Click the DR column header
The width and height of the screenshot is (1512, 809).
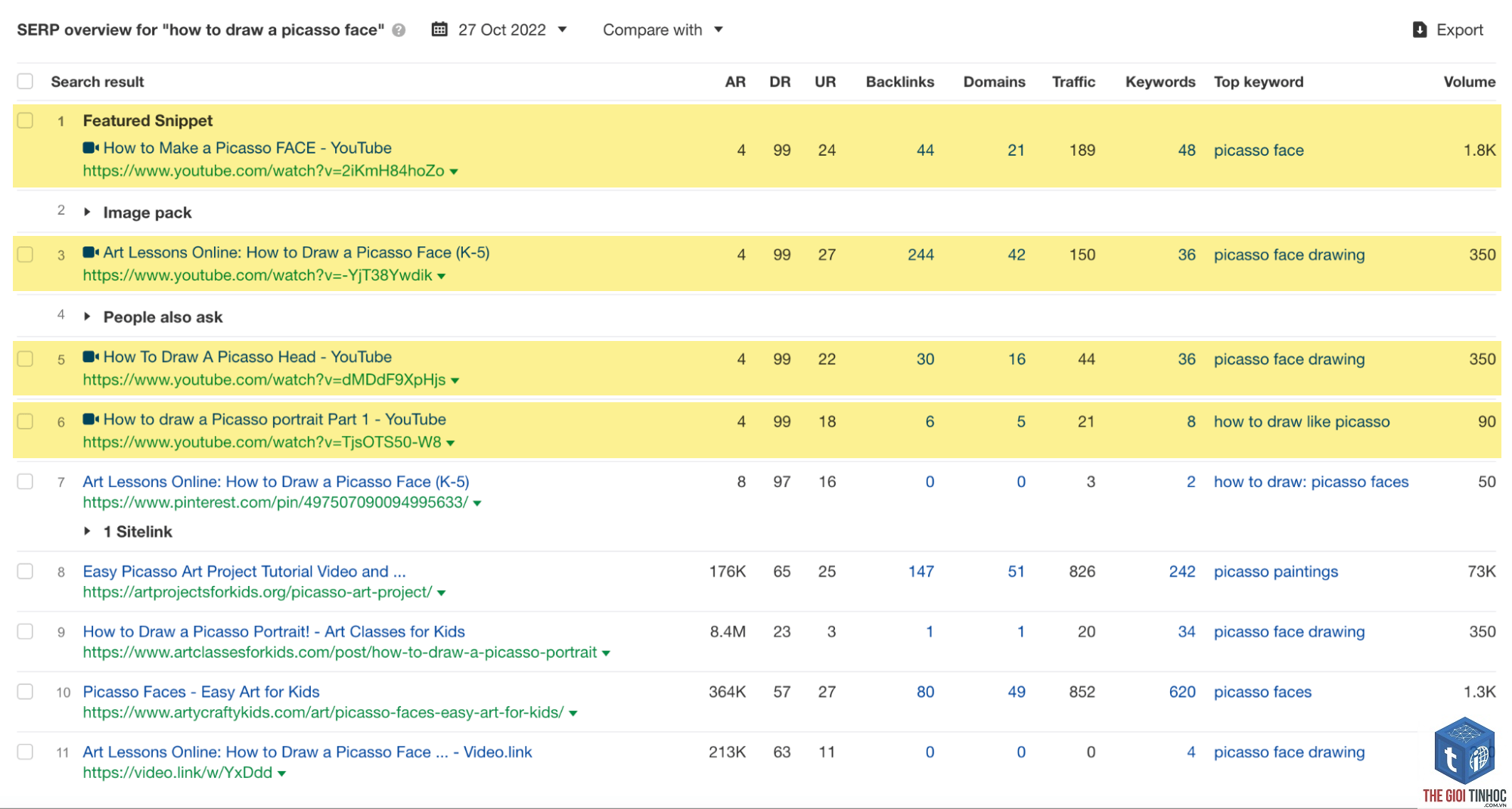click(780, 82)
